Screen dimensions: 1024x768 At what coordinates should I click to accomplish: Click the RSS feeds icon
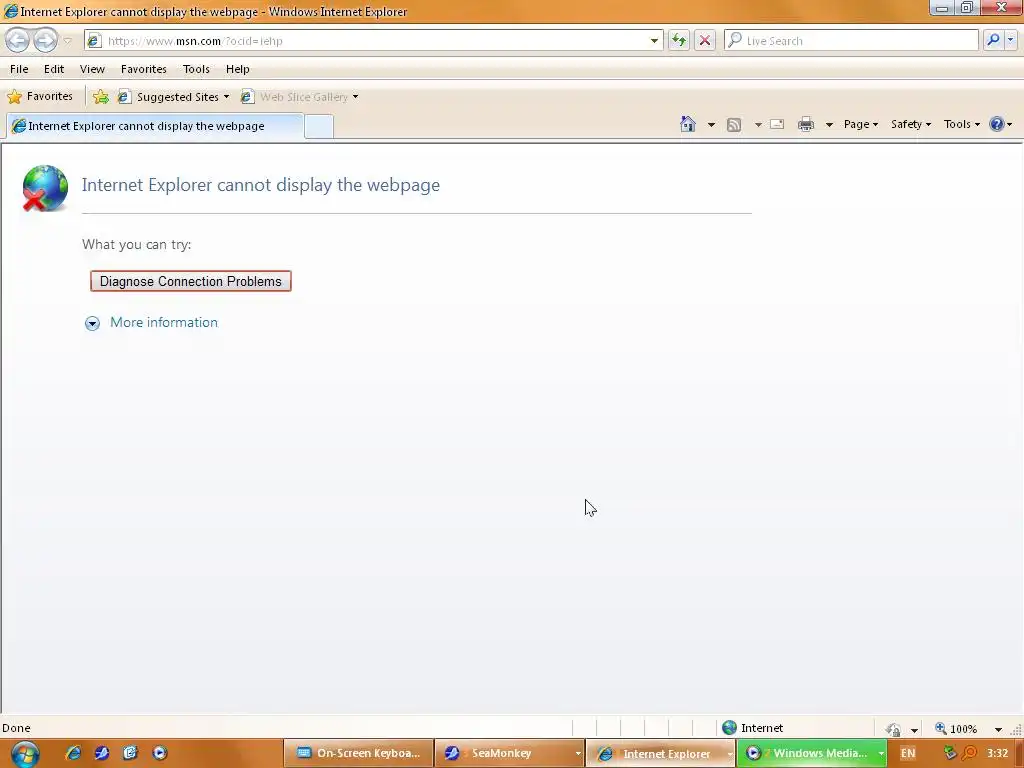click(734, 124)
